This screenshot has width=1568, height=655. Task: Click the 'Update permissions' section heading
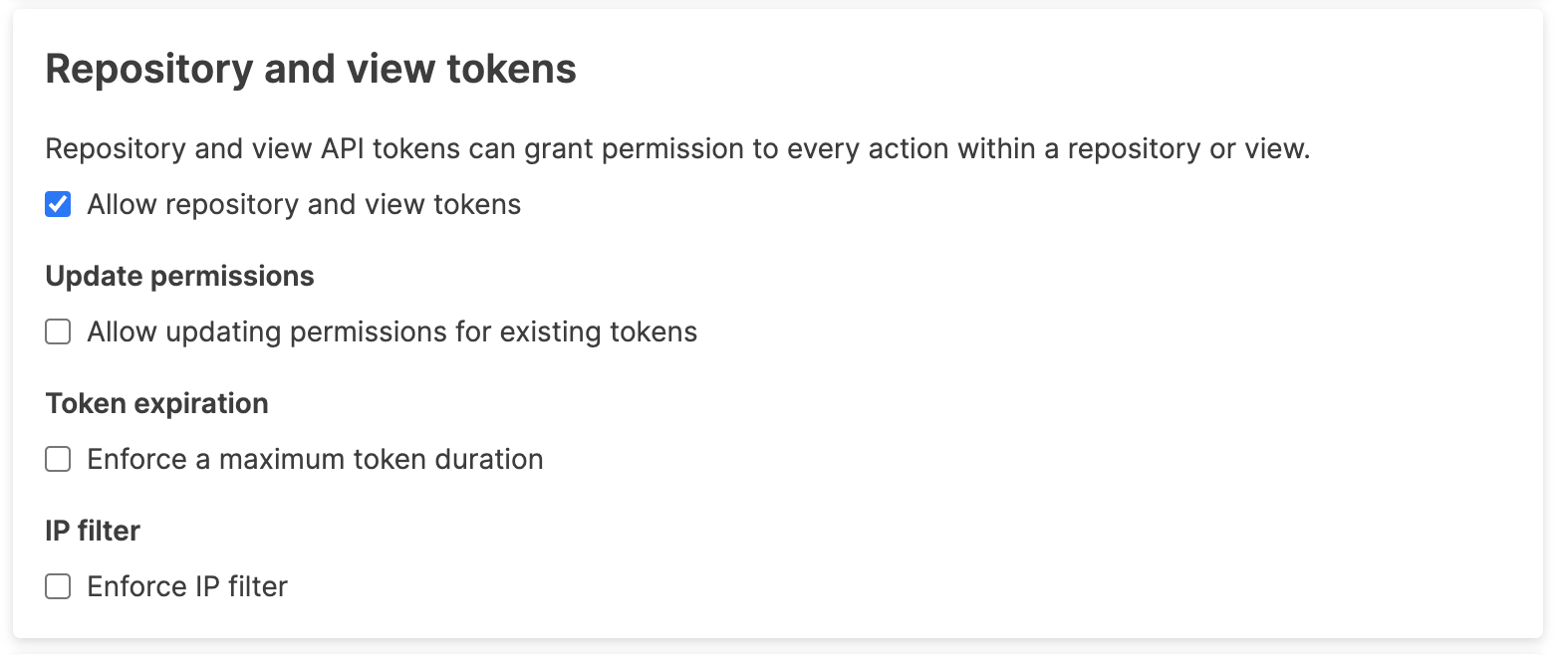(x=179, y=277)
